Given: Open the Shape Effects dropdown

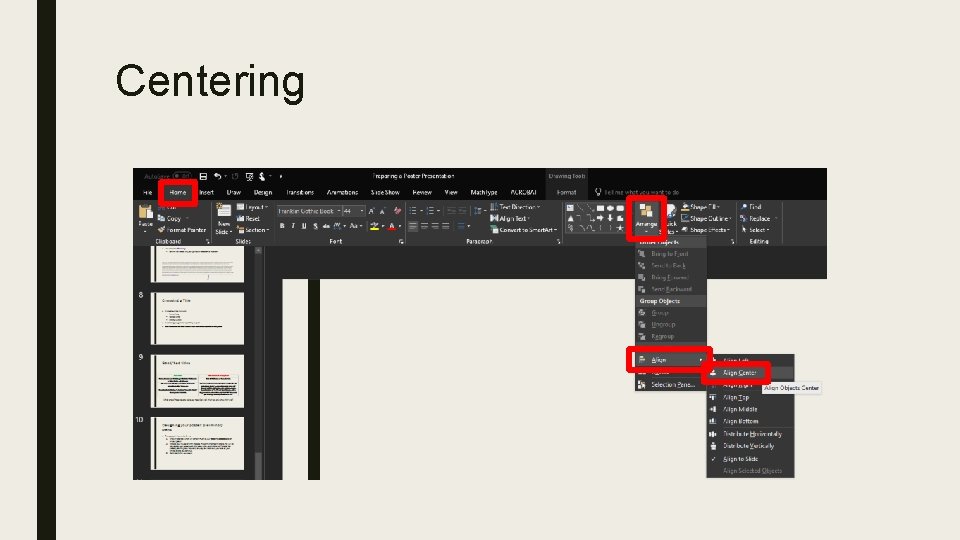Looking at the screenshot, I should click(x=706, y=230).
